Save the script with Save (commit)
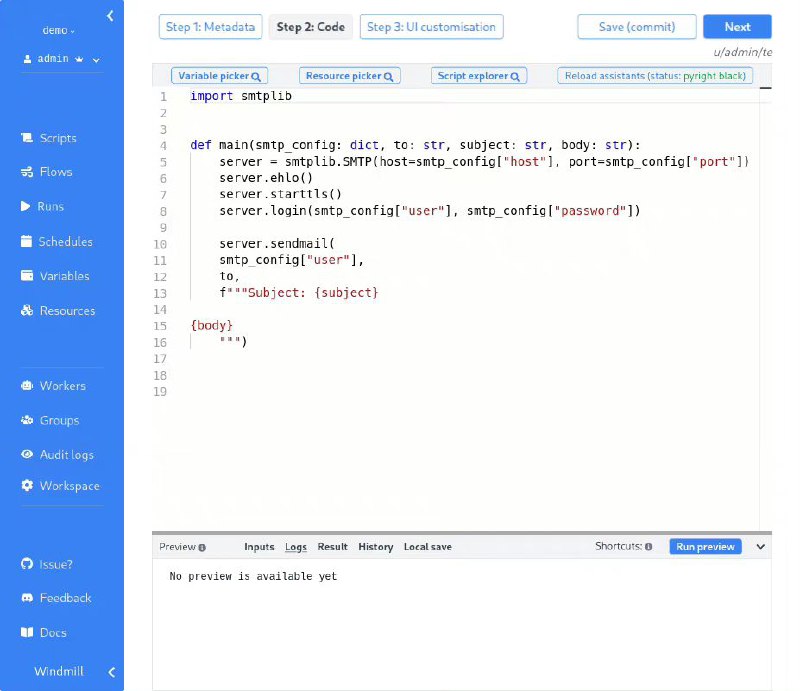This screenshot has height=691, width=800. click(636, 27)
